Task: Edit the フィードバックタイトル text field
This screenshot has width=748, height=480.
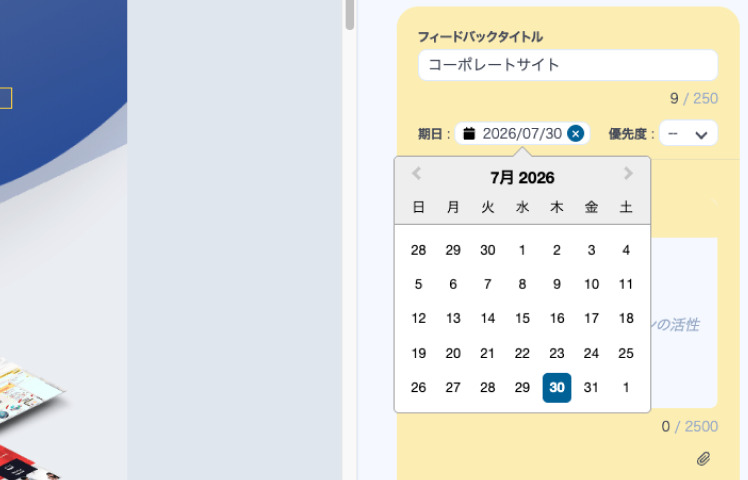Action: click(x=568, y=65)
